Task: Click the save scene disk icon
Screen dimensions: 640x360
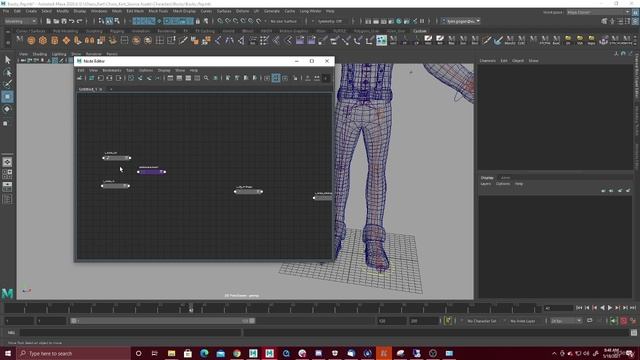Action: click(64, 21)
